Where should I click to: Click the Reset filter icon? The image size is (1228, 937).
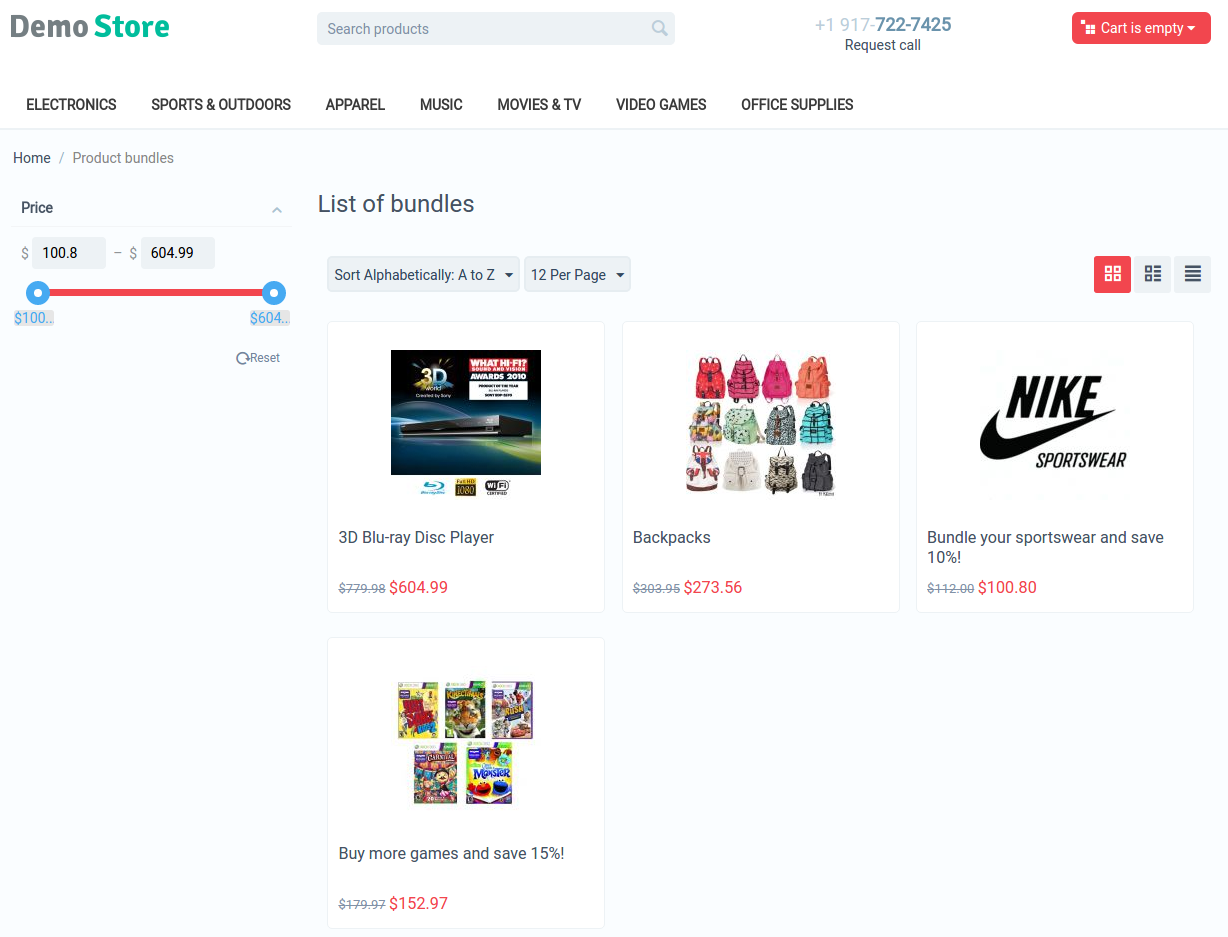click(x=242, y=358)
